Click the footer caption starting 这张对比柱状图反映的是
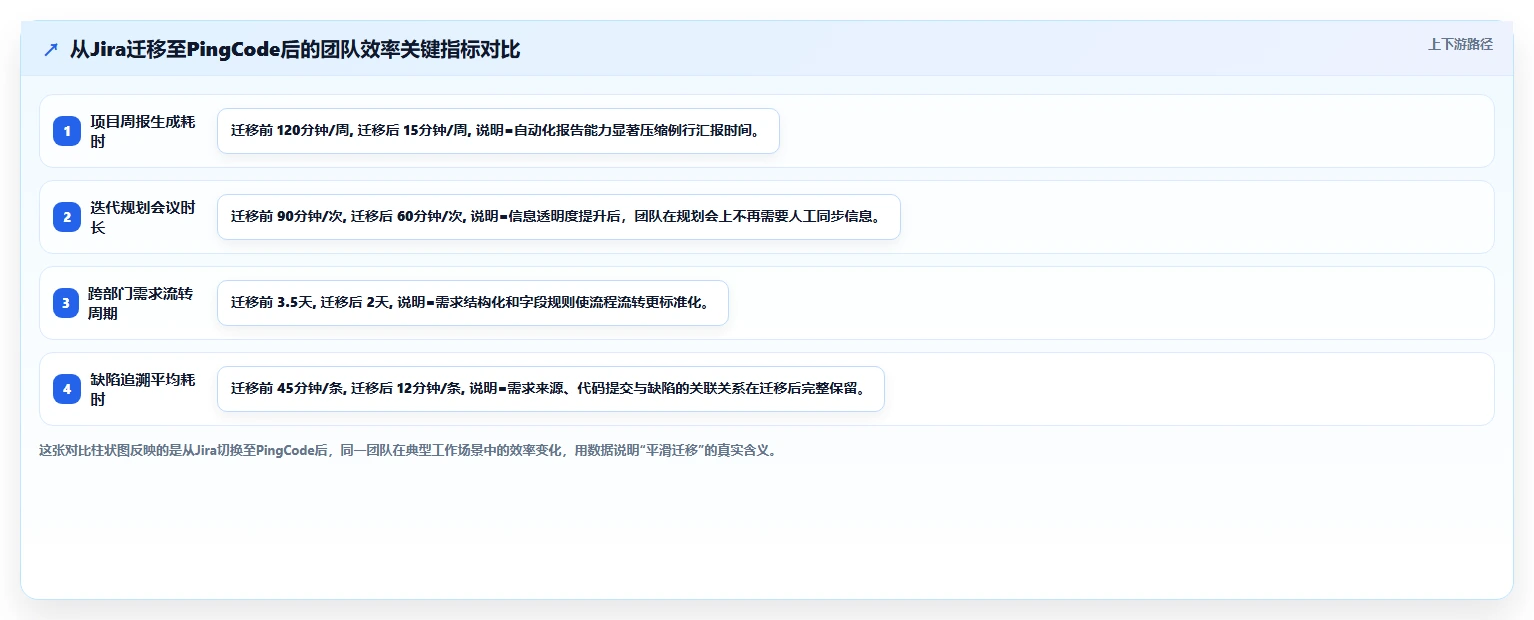Viewport: 1534px width, 620px height. pyautogui.click(x=408, y=451)
